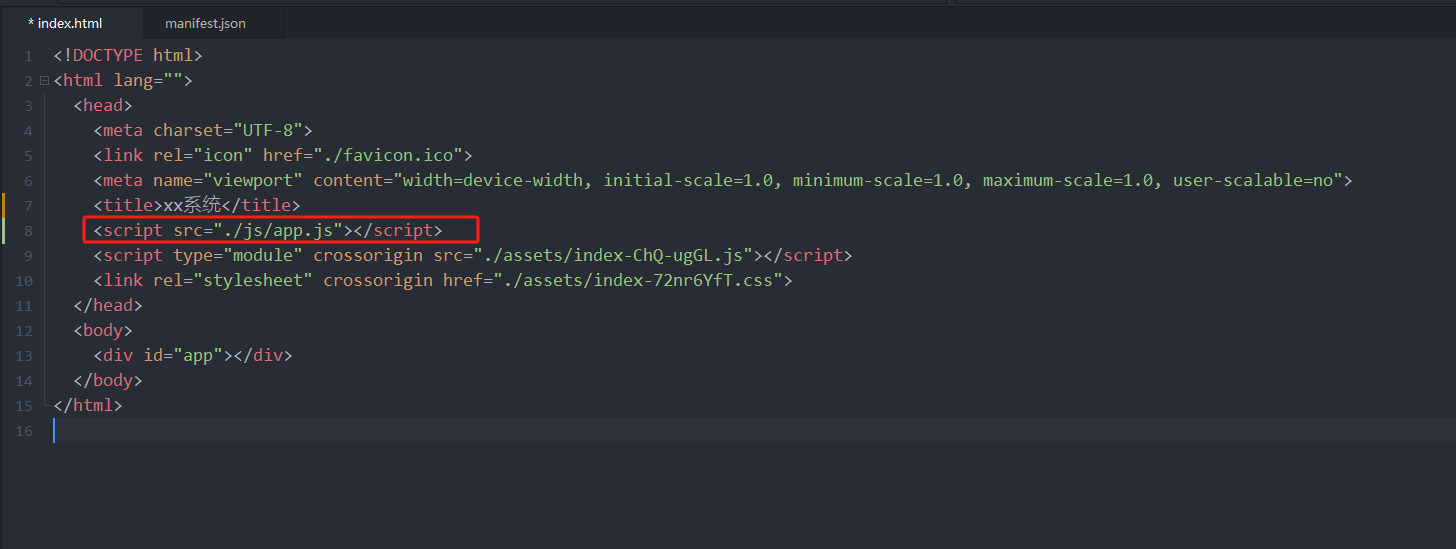This screenshot has height=549, width=1456.
Task: Click the closing </div> tag on line 13
Action: 263,355
